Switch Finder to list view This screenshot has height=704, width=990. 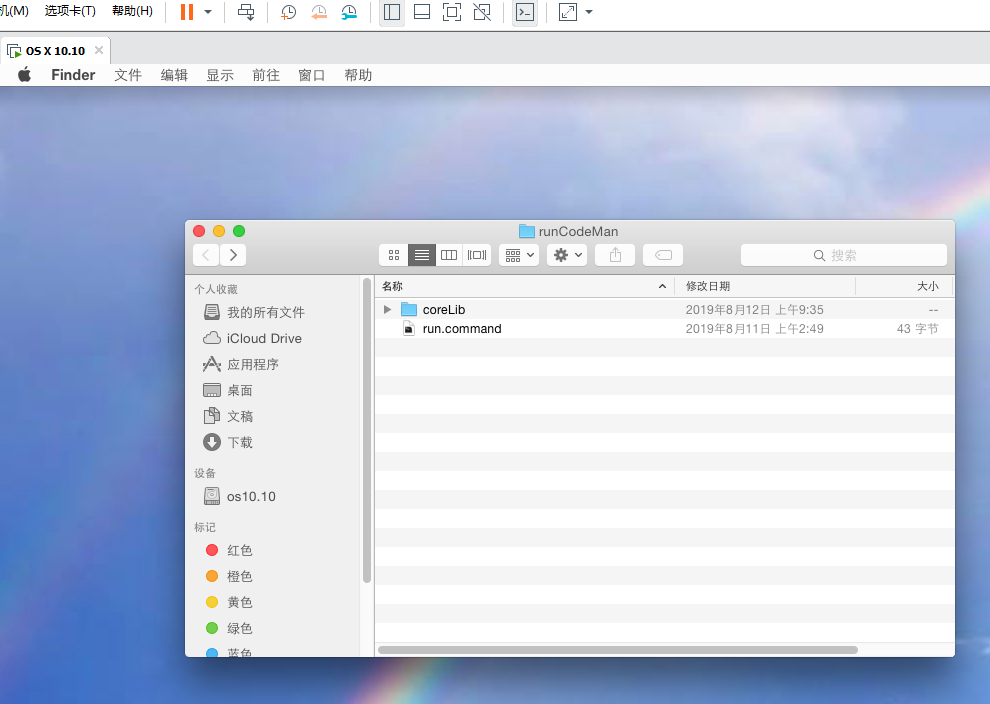pos(422,255)
